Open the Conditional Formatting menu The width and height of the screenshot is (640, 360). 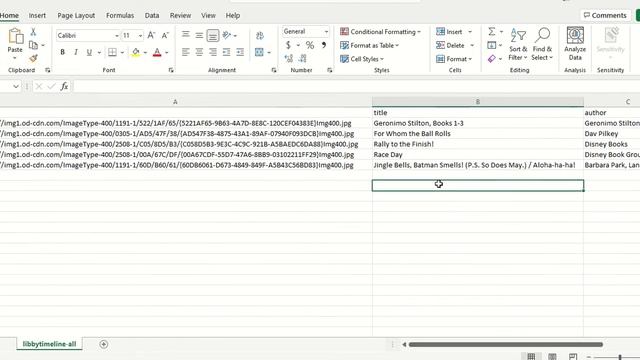[x=380, y=31]
